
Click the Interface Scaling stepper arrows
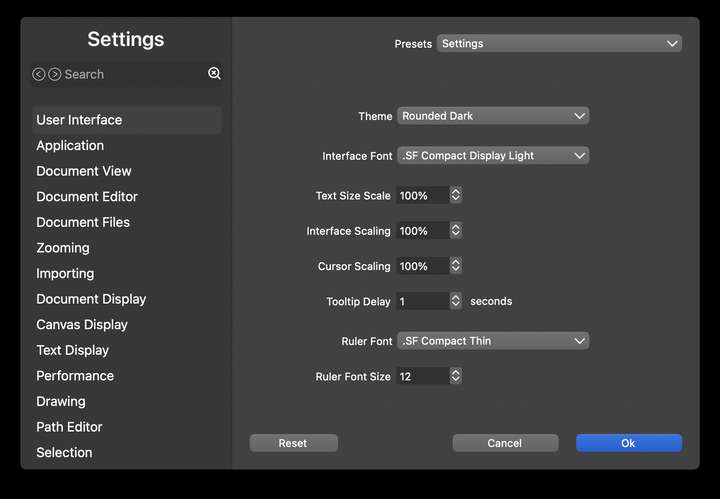pyautogui.click(x=456, y=230)
